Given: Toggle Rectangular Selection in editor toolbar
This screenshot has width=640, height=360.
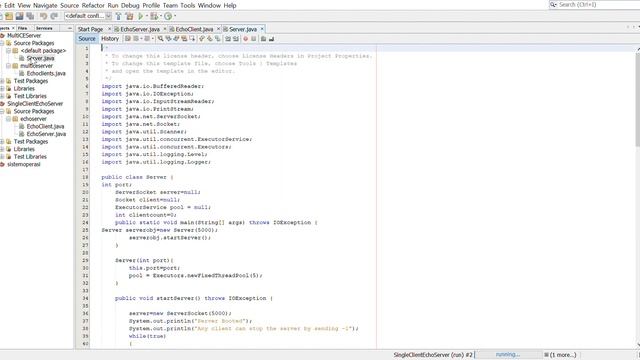Looking at the screenshot, I should point(192,39).
